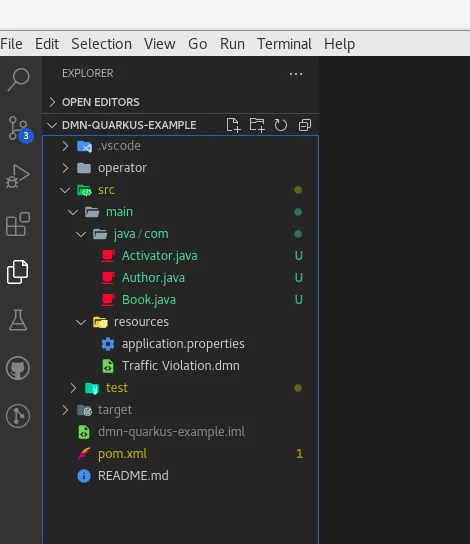470x544 pixels.
Task: Open Traffic Violation.dmn file
Action: point(181,366)
